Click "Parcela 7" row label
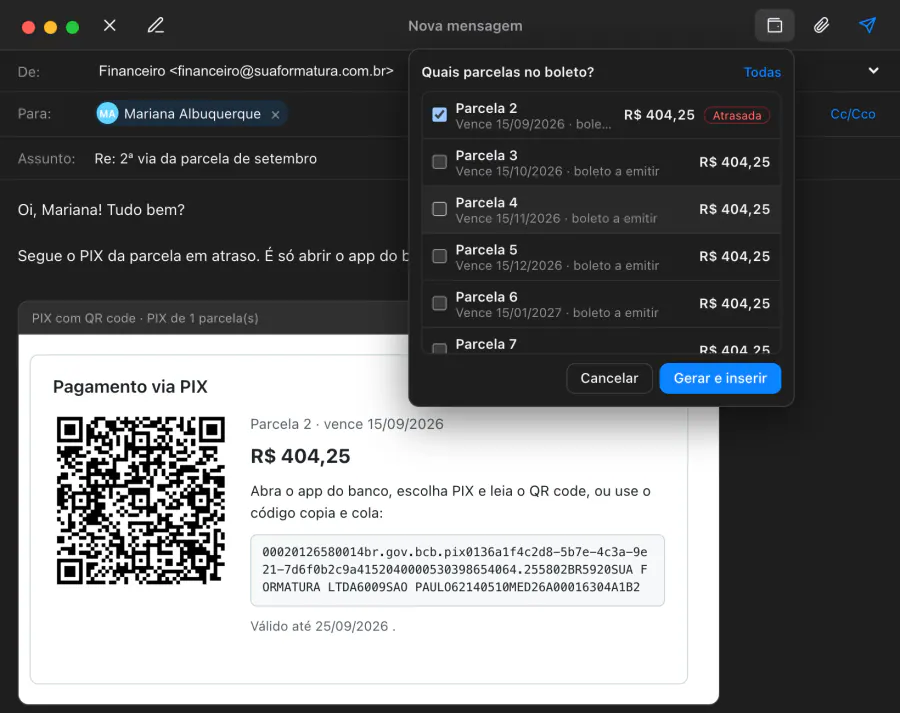This screenshot has width=900, height=713. (486, 344)
